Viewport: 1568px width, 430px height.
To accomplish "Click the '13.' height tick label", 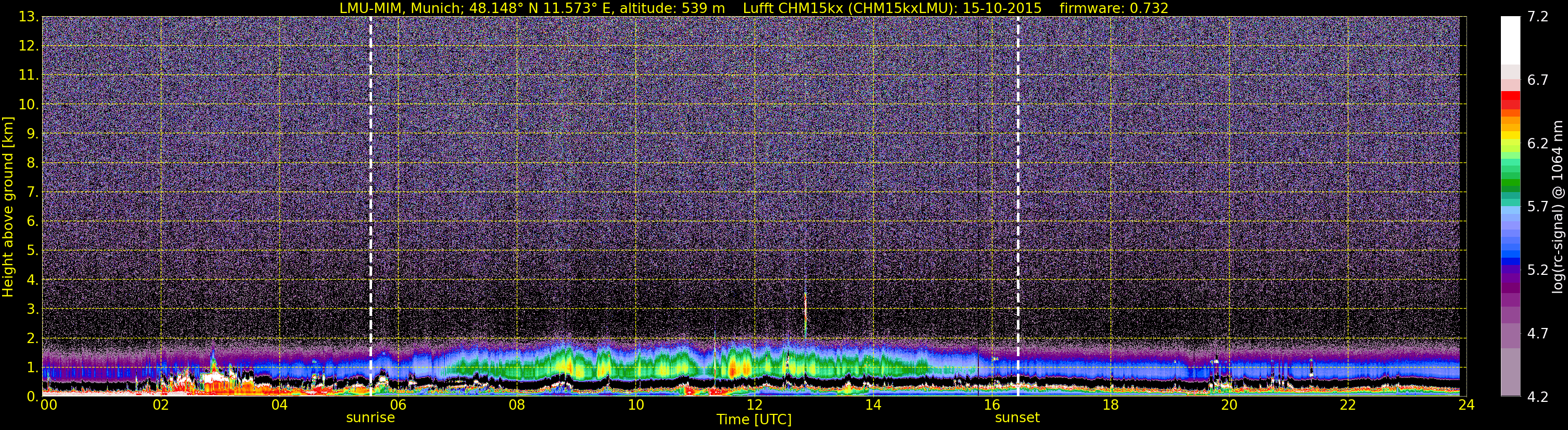I will coord(29,17).
